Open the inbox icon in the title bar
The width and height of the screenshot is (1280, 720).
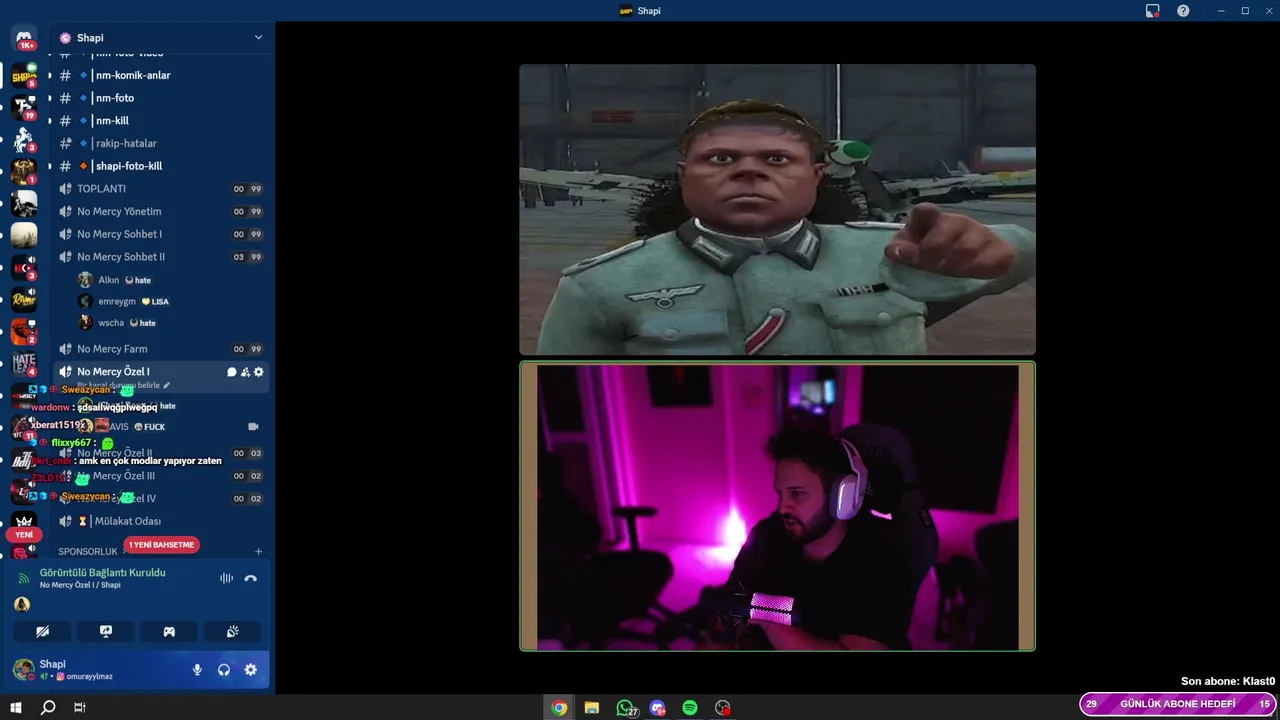tap(1152, 11)
